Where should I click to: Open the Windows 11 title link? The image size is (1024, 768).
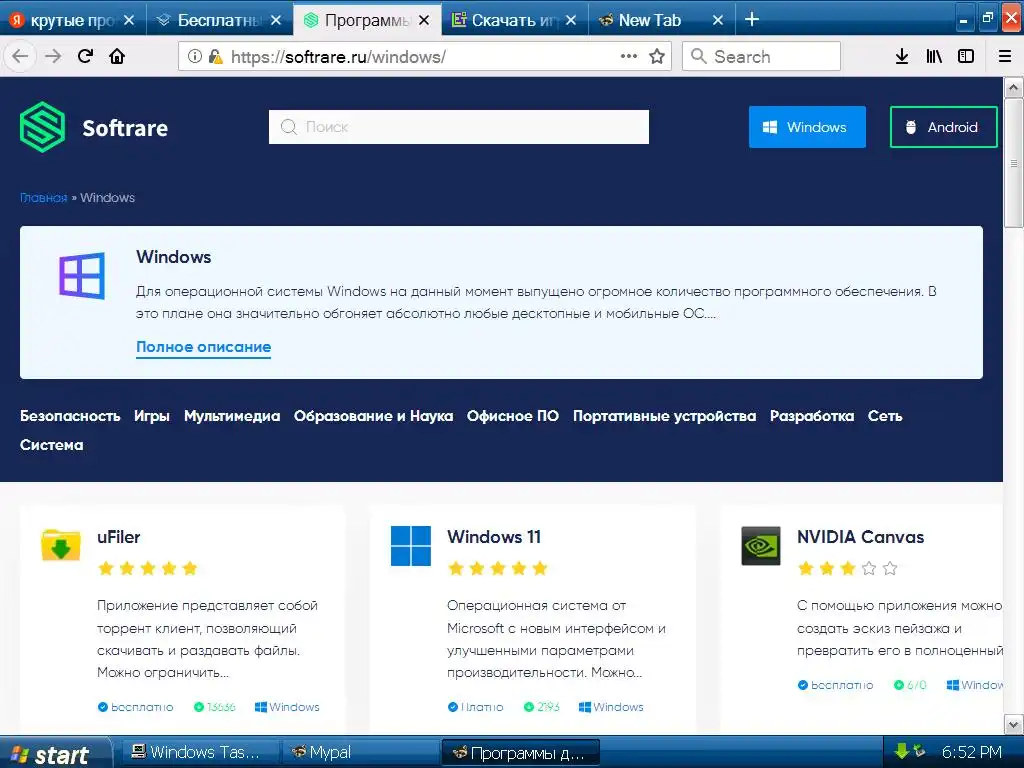click(494, 537)
